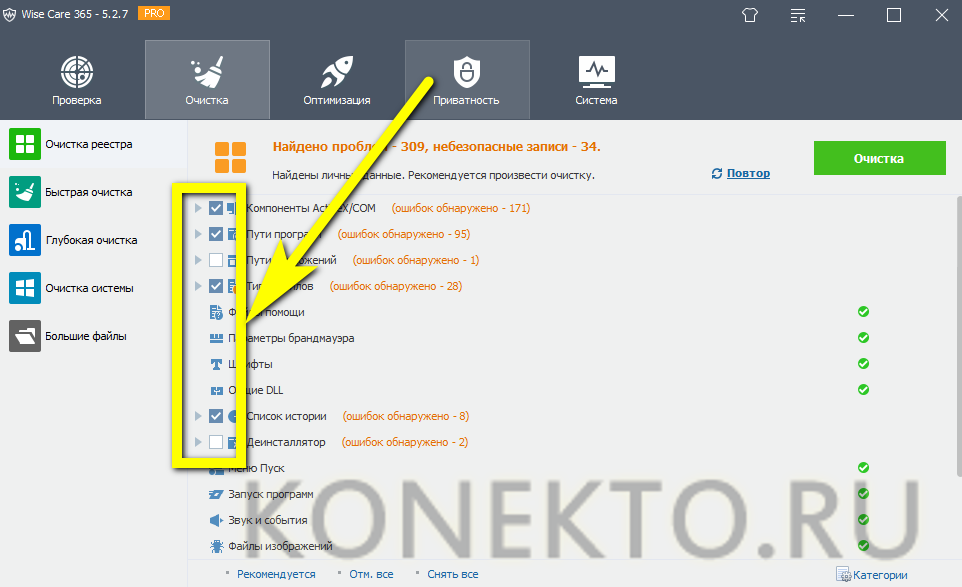Screen dimensions: 962x587
Task: Open the menu icon in the title bar
Action: 798,15
